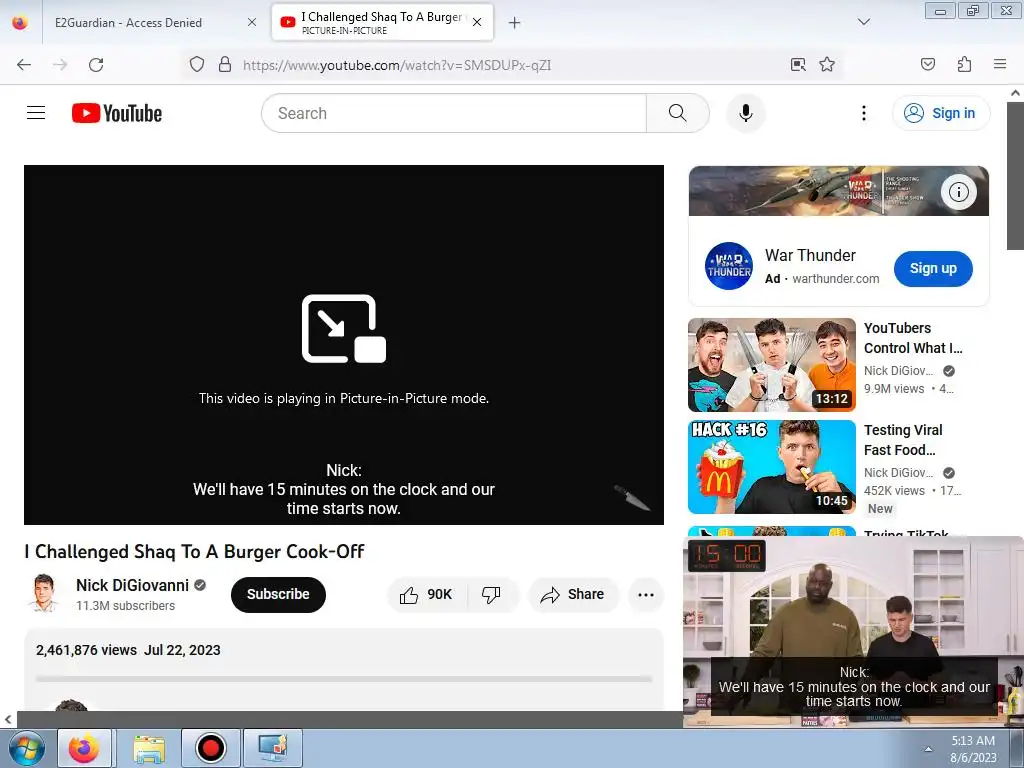Bookmark this page with star icon
Screen dimensions: 1024x768
(827, 65)
